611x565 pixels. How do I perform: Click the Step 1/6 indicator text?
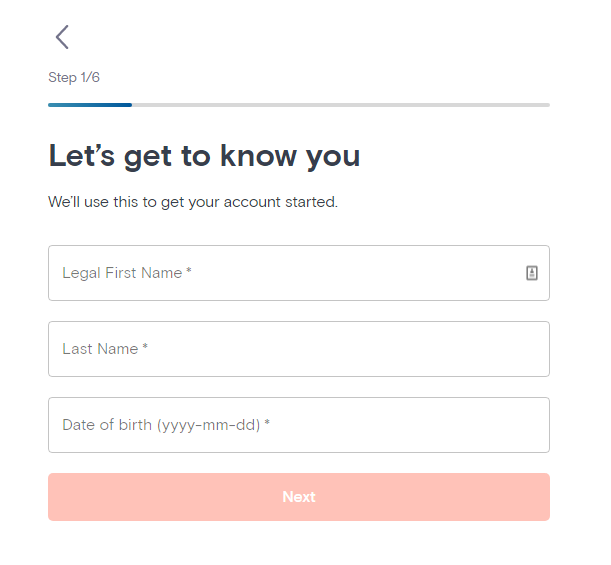[x=74, y=78]
